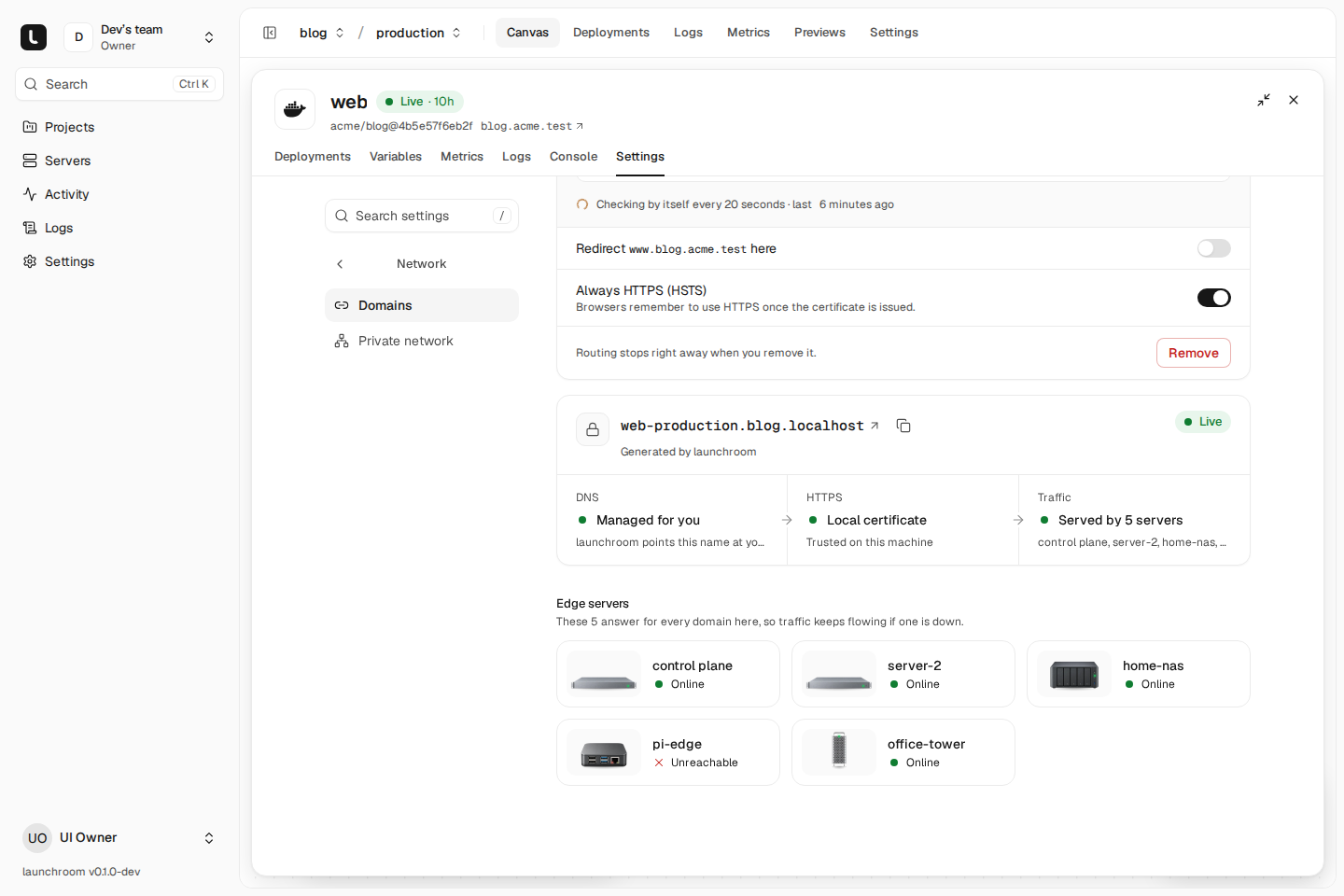Toggle the sidebar panel icon
The image size is (1344, 896).
pos(270,33)
